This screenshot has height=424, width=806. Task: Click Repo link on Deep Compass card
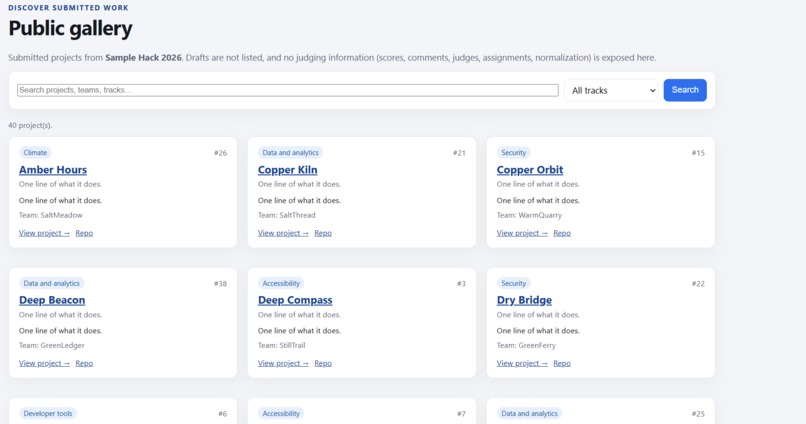pyautogui.click(x=323, y=363)
